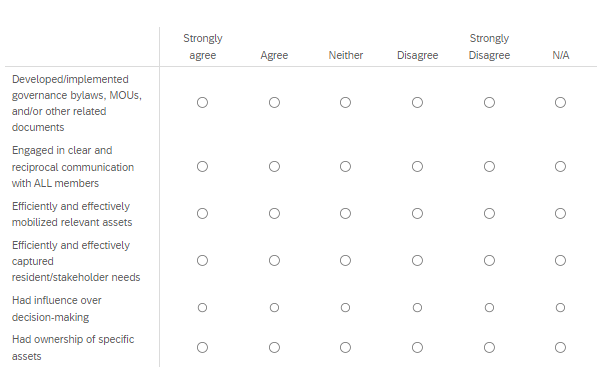Image resolution: width=599 pixels, height=374 pixels.
Task: Choose Disagree for communication with ALL members
Action: pyautogui.click(x=418, y=167)
